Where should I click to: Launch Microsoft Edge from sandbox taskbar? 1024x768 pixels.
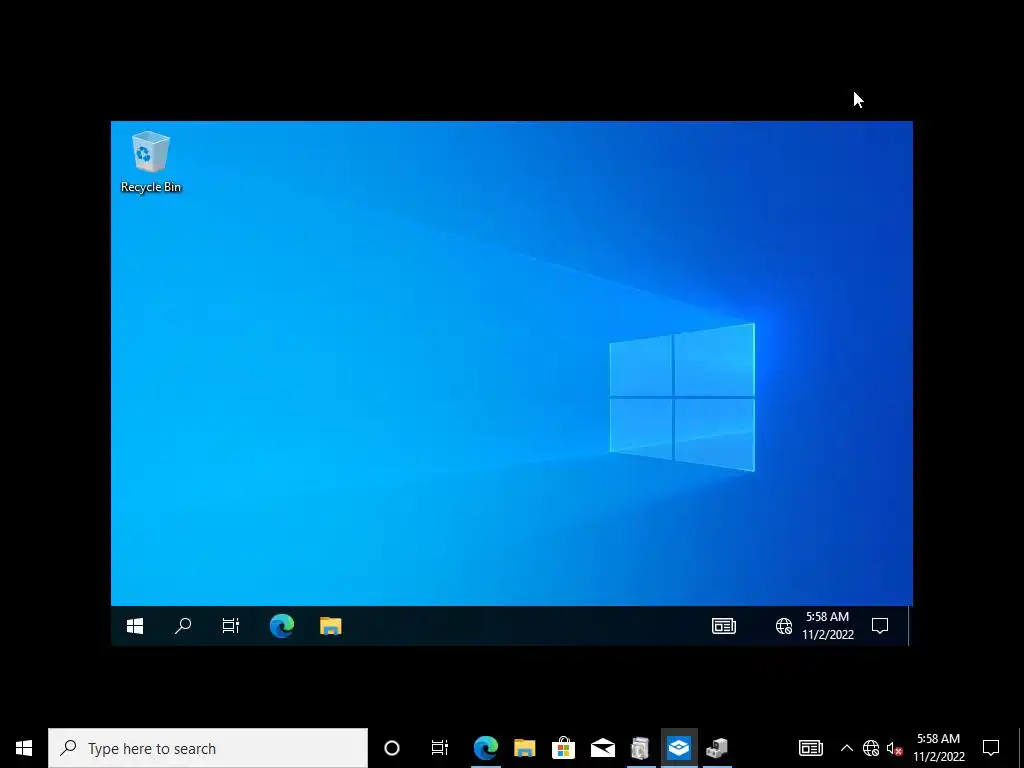pos(282,626)
